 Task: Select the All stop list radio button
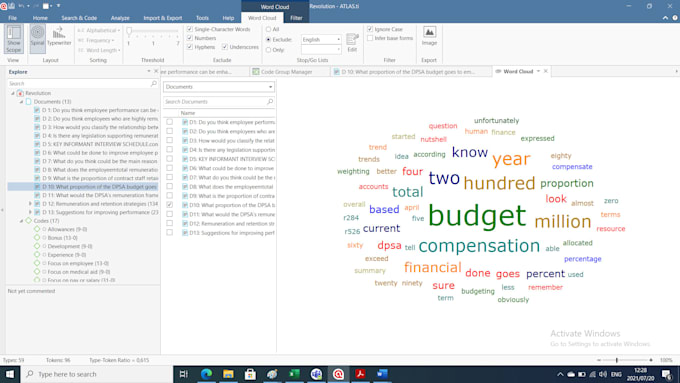point(268,29)
